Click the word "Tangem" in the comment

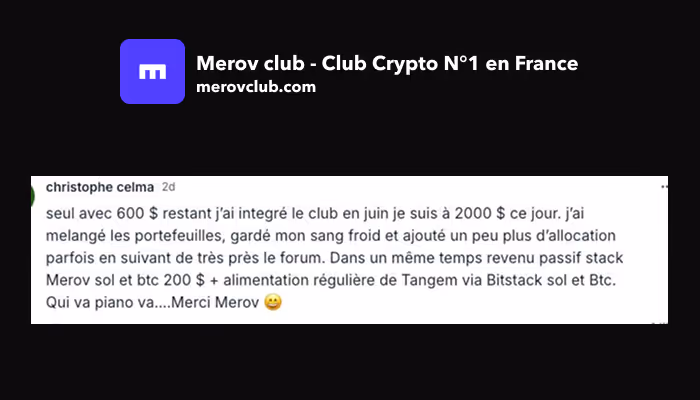click(429, 280)
